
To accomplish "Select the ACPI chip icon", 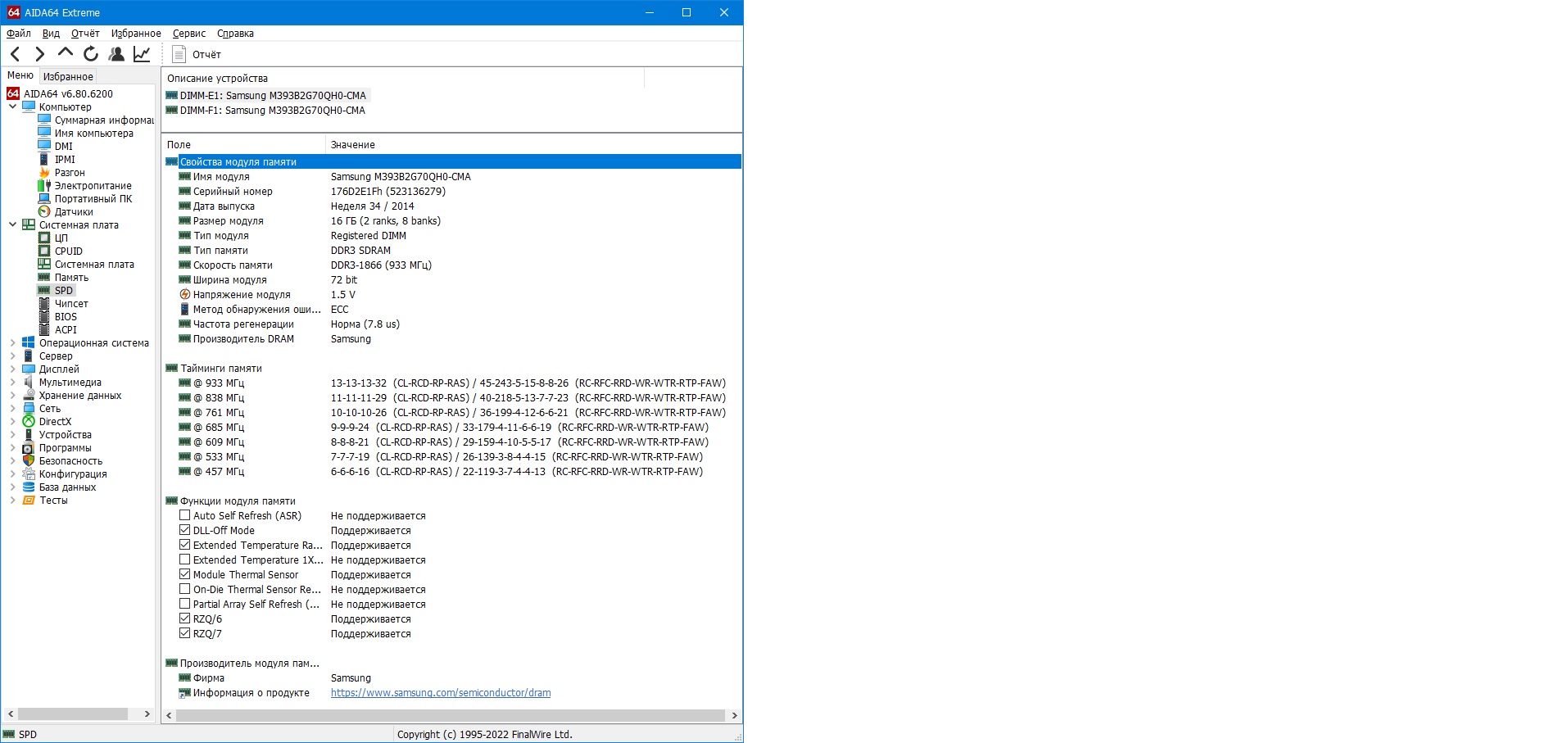I will pos(44,329).
